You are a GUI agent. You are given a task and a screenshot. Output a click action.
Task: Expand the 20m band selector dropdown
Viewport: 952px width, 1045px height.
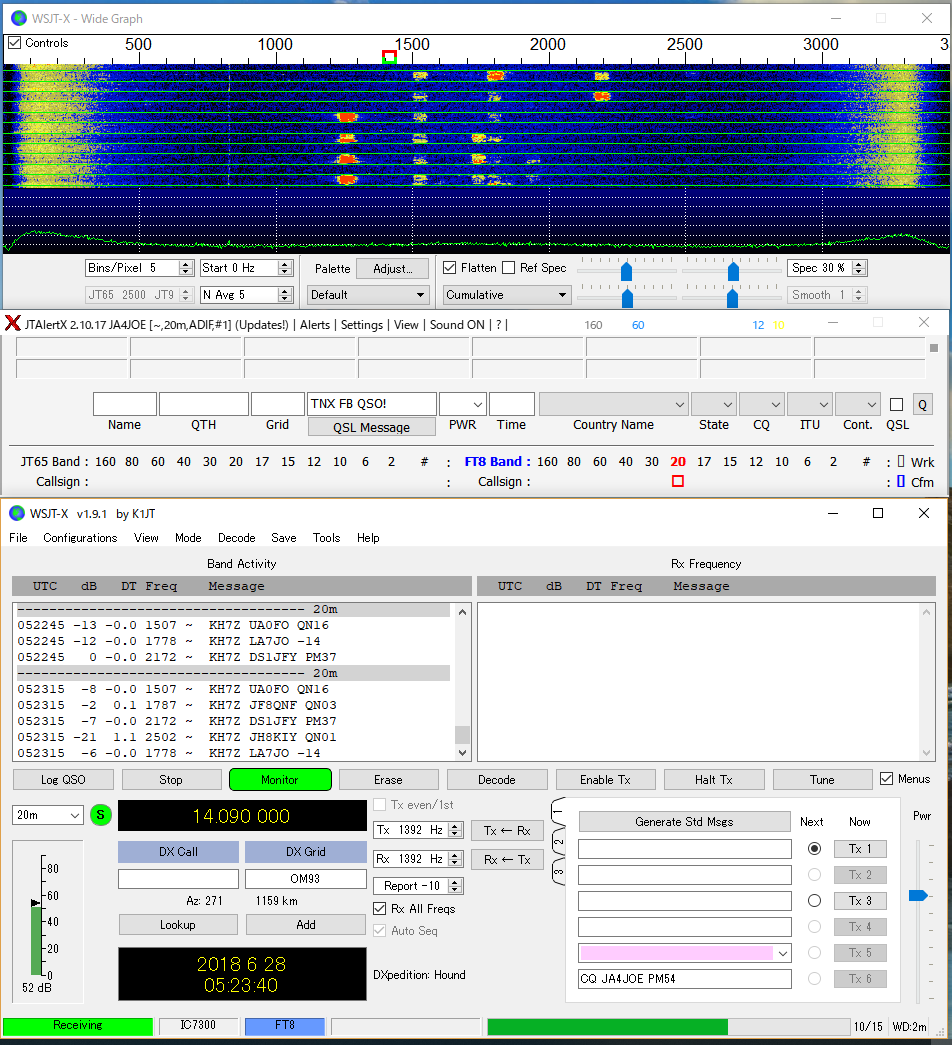pyautogui.click(x=48, y=815)
